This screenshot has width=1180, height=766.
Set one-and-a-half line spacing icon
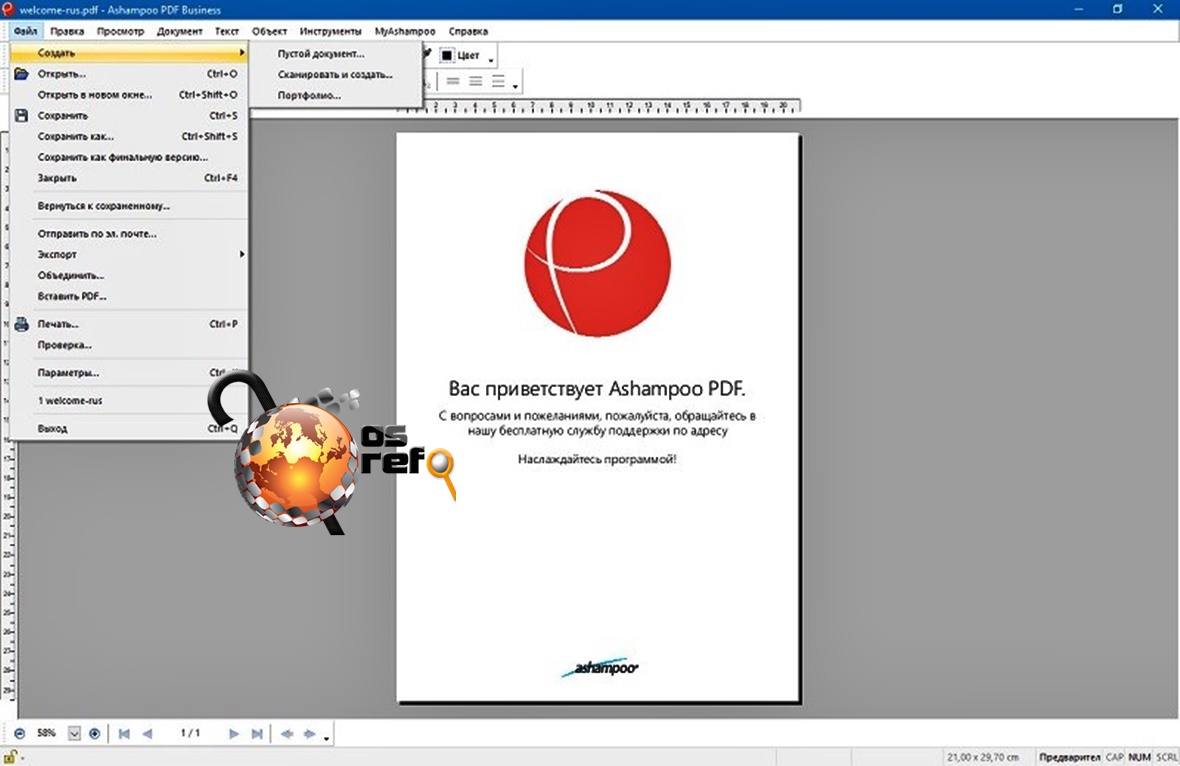[476, 81]
